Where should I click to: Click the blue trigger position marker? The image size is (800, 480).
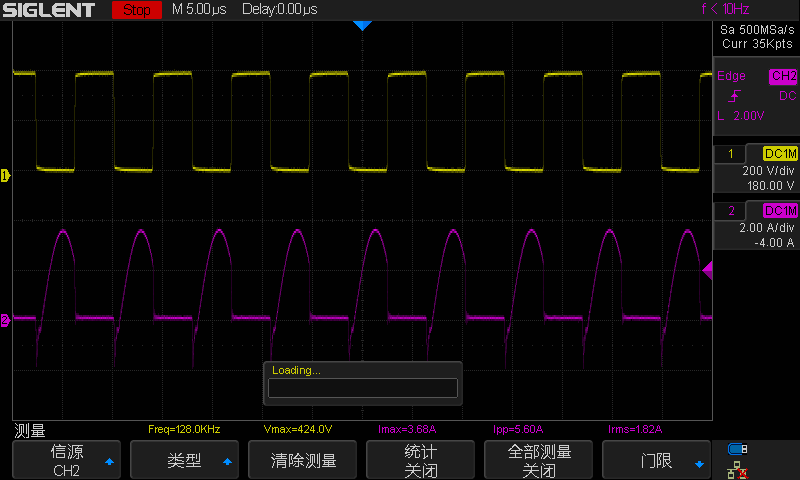[x=362, y=26]
